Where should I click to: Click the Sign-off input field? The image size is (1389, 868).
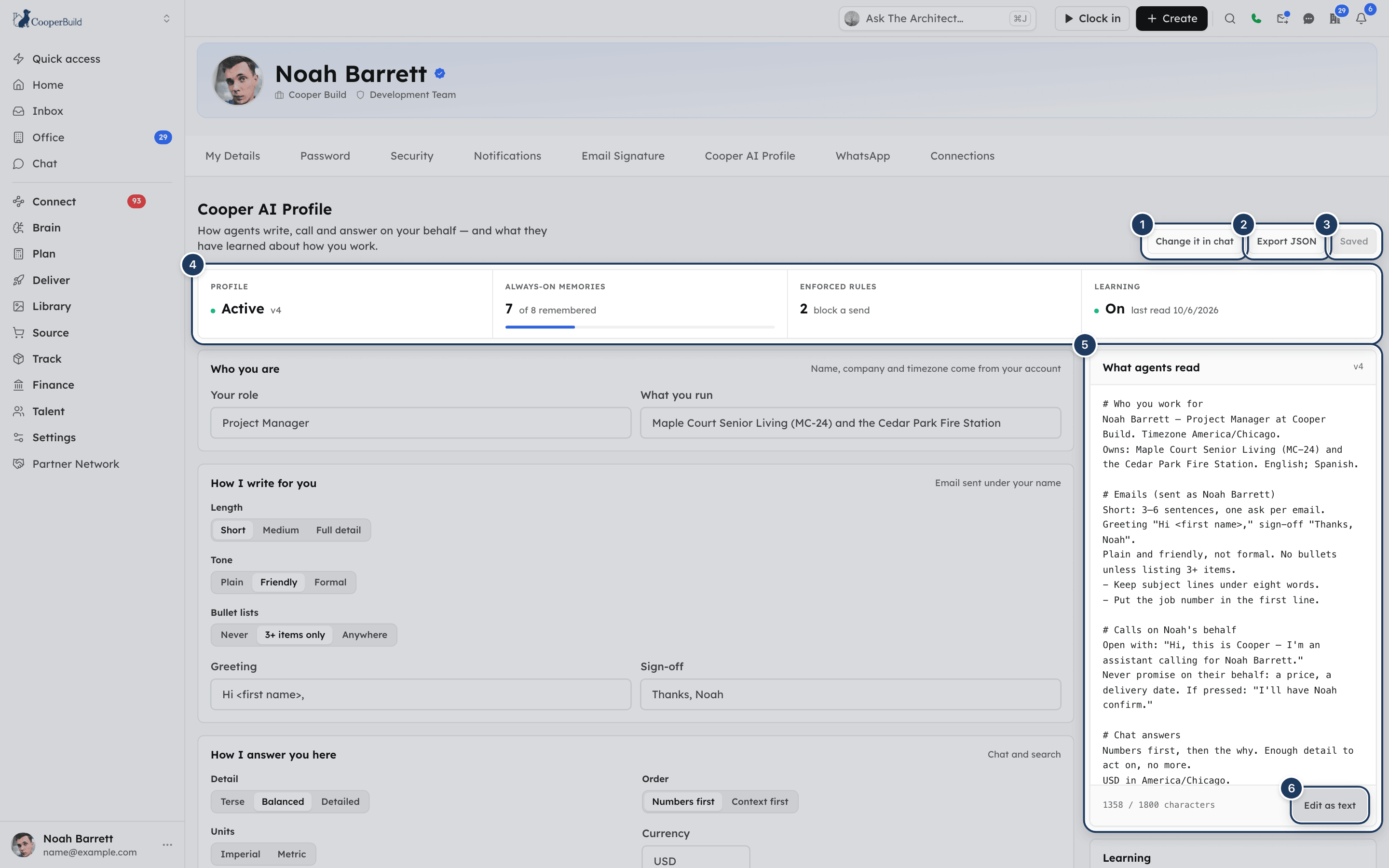pos(851,694)
